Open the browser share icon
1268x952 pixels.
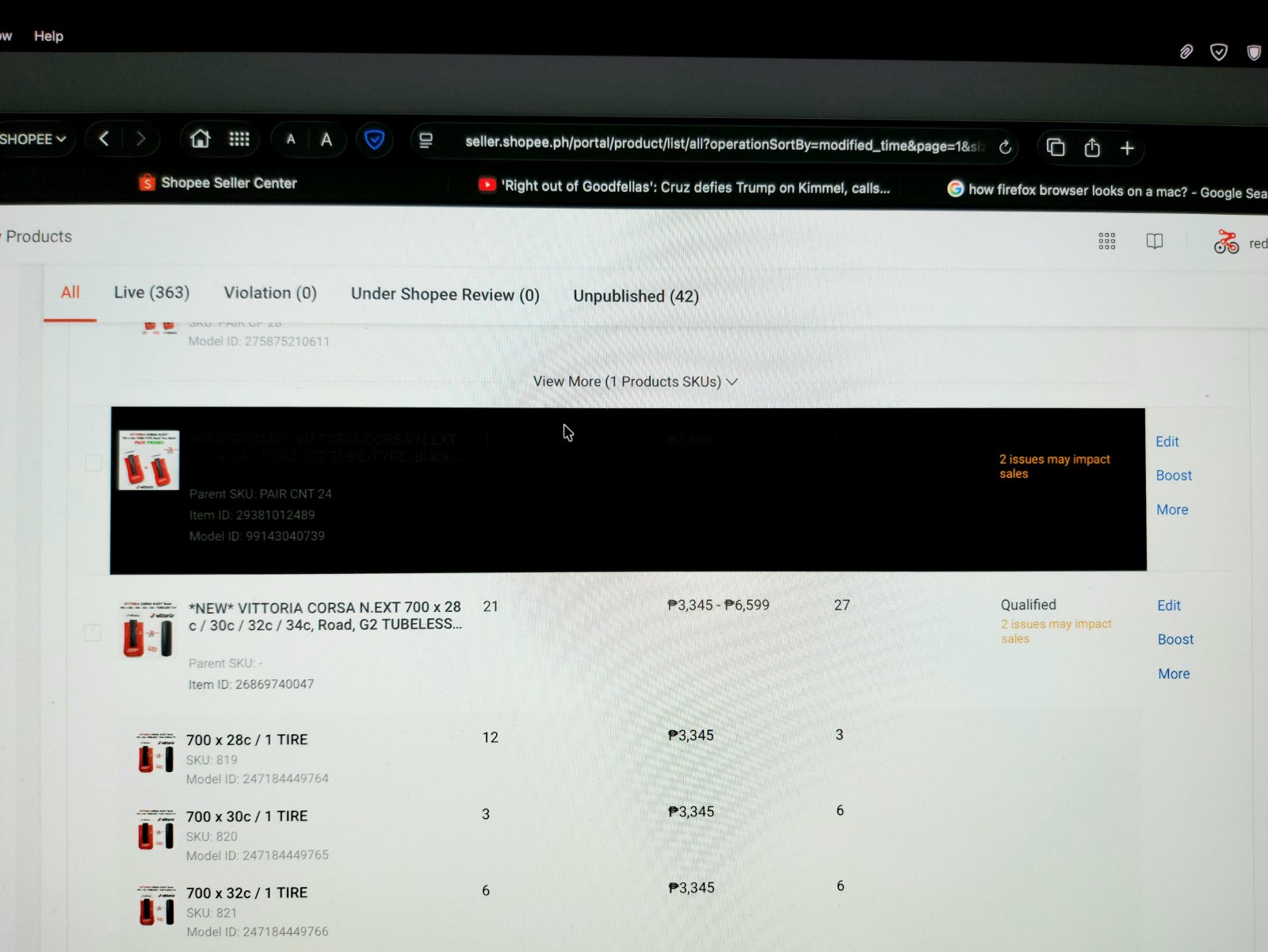1092,147
